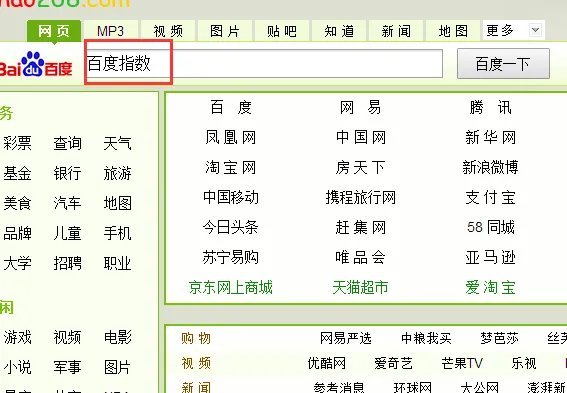Go to 房天下

point(360,167)
